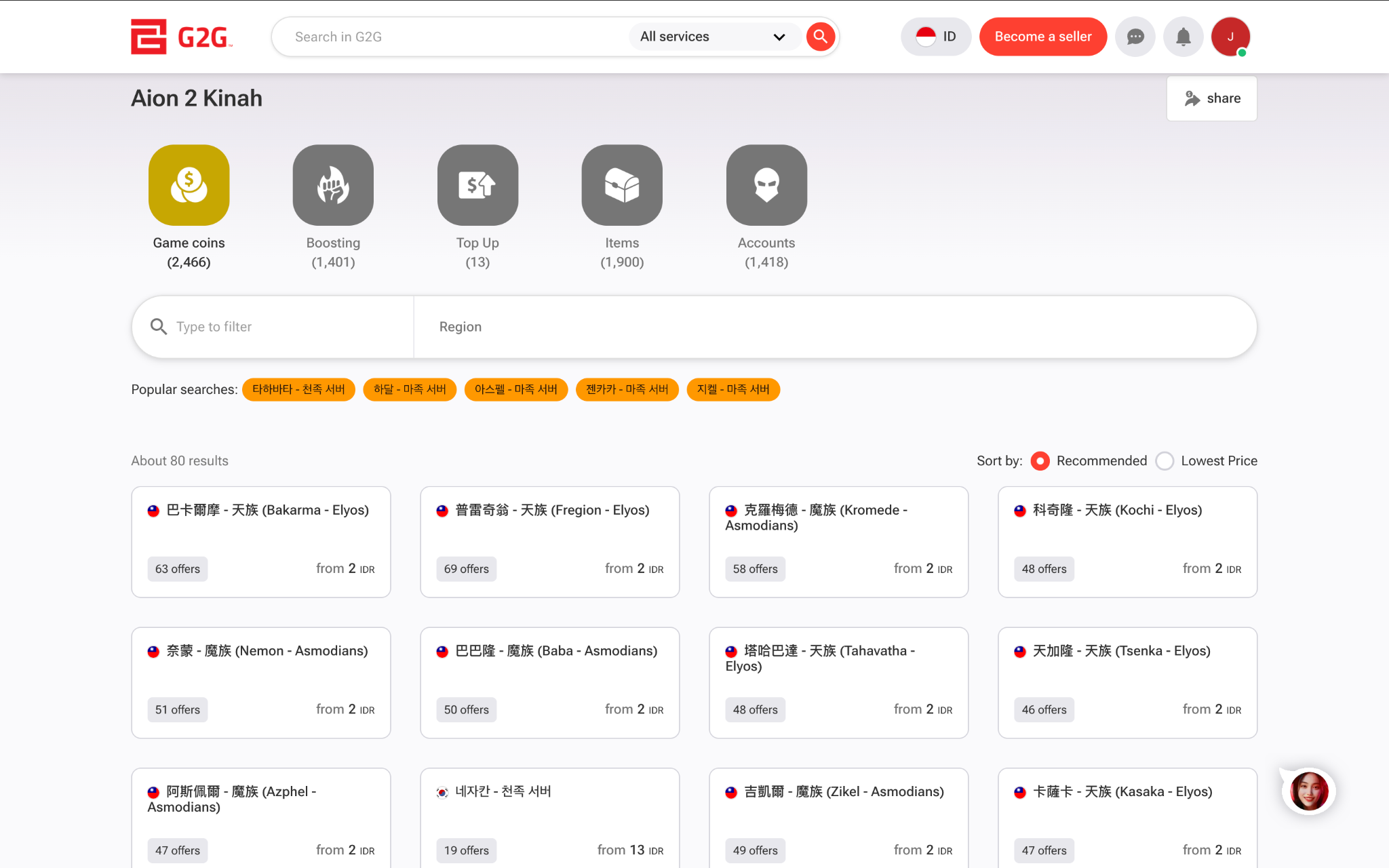Click the 58 offers badge

tap(756, 569)
